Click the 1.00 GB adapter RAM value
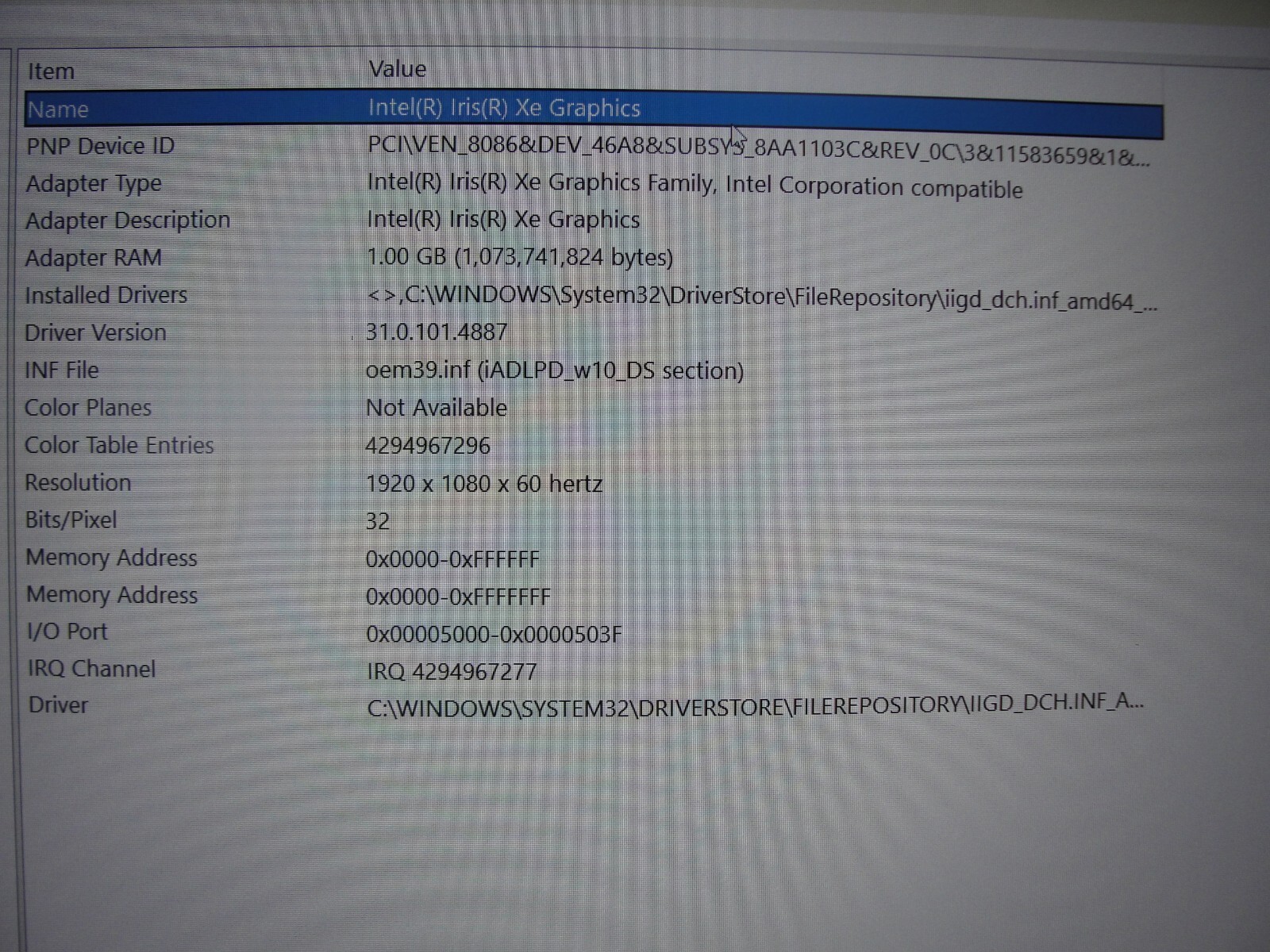 pyautogui.click(x=520, y=258)
